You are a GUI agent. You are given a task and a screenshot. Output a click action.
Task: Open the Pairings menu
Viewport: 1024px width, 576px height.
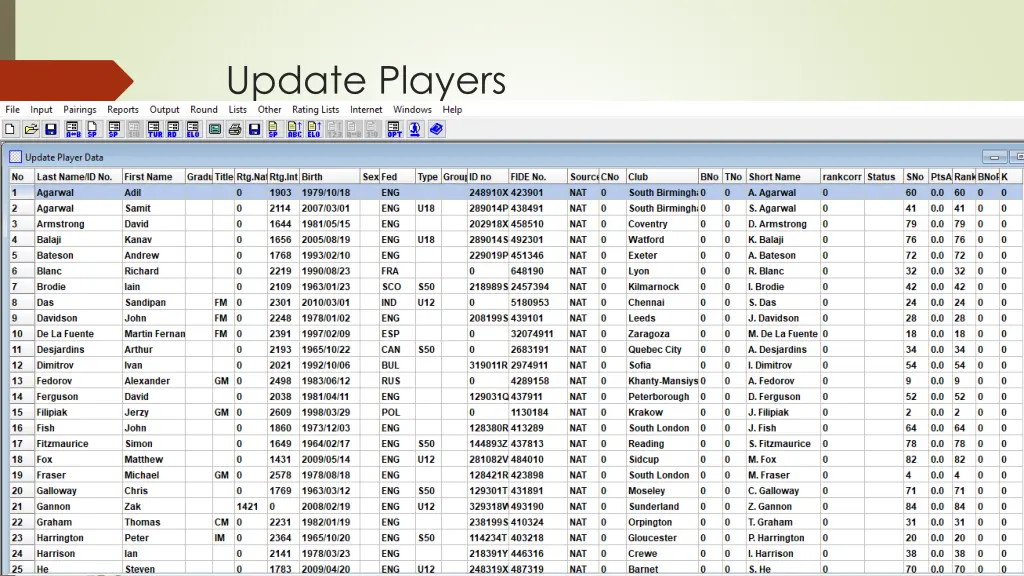80,110
